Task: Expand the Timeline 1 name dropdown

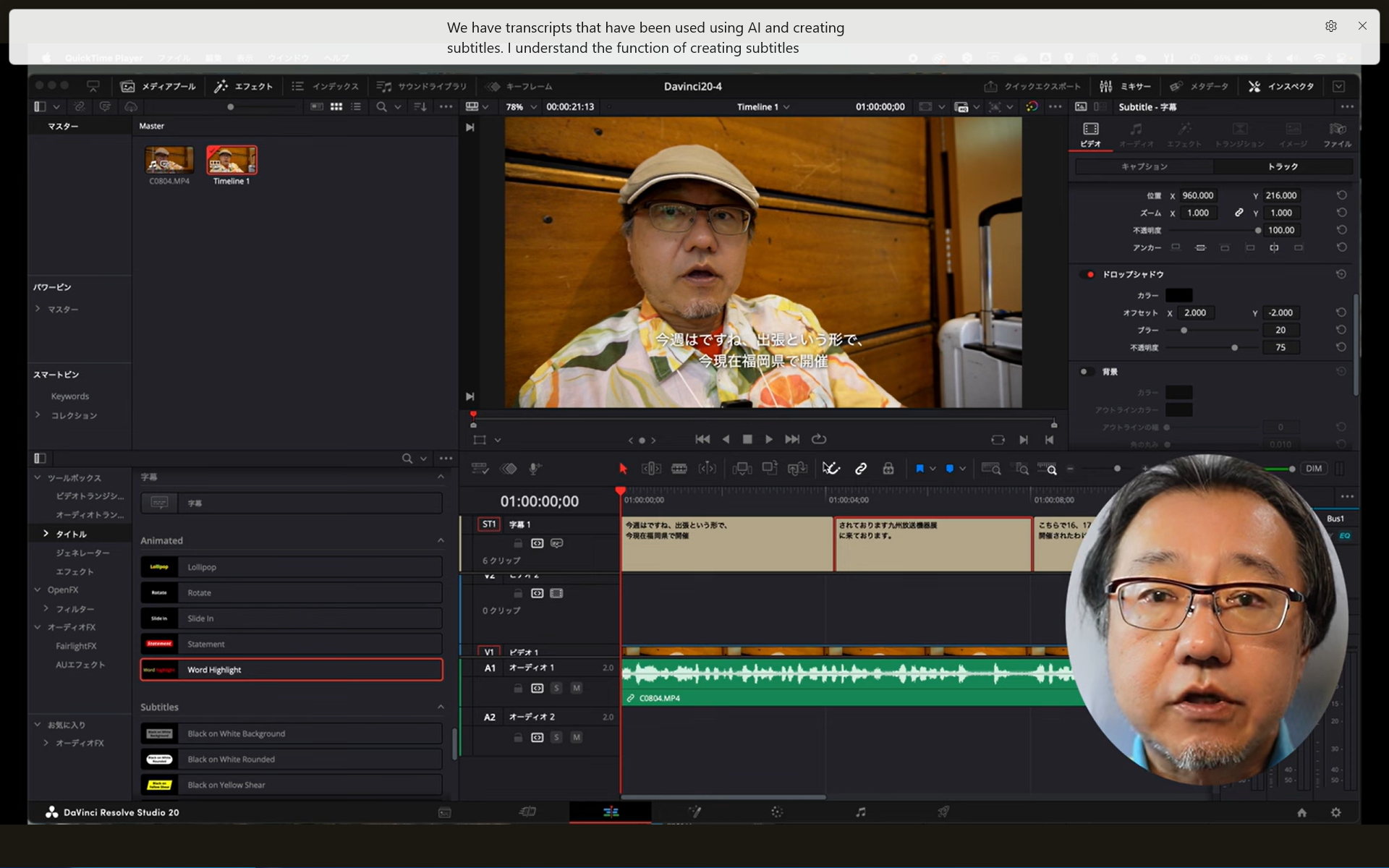Action: (x=786, y=107)
